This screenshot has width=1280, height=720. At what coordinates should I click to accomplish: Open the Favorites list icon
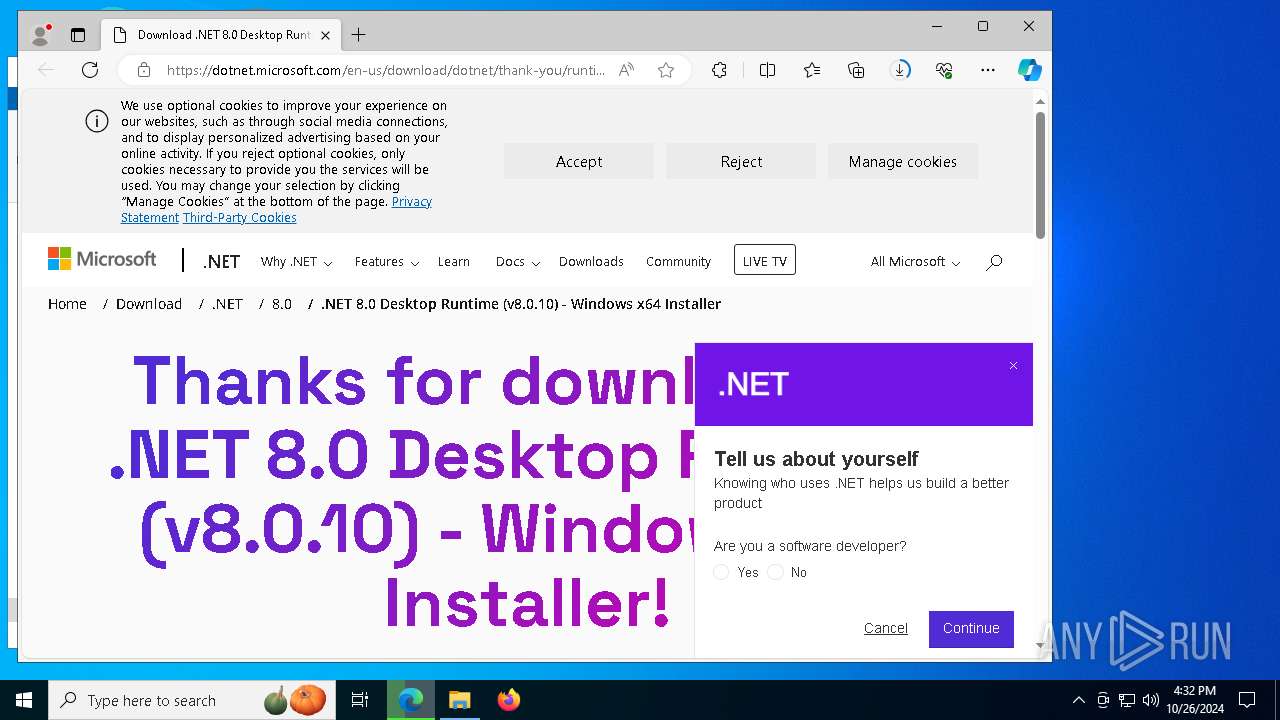(812, 70)
